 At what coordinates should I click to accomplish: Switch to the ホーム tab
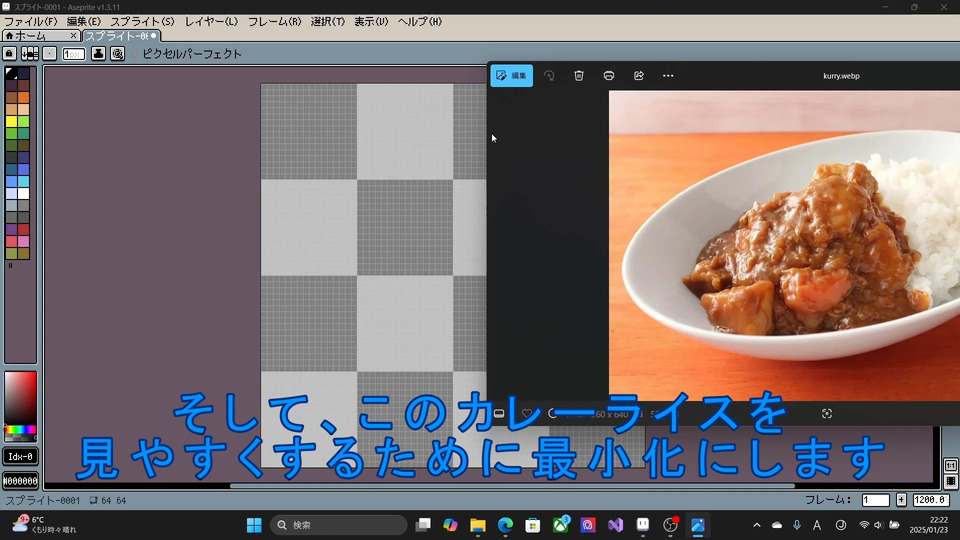coord(26,36)
